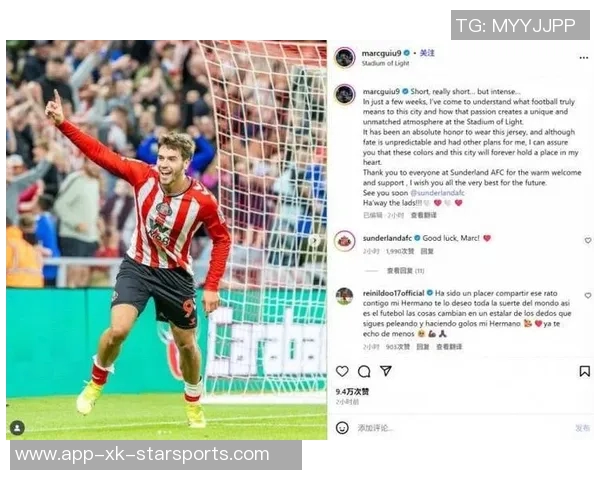Viewport: 600px width, 480px height.
Task: Click the tagged people icon on photo
Action: coord(17,428)
